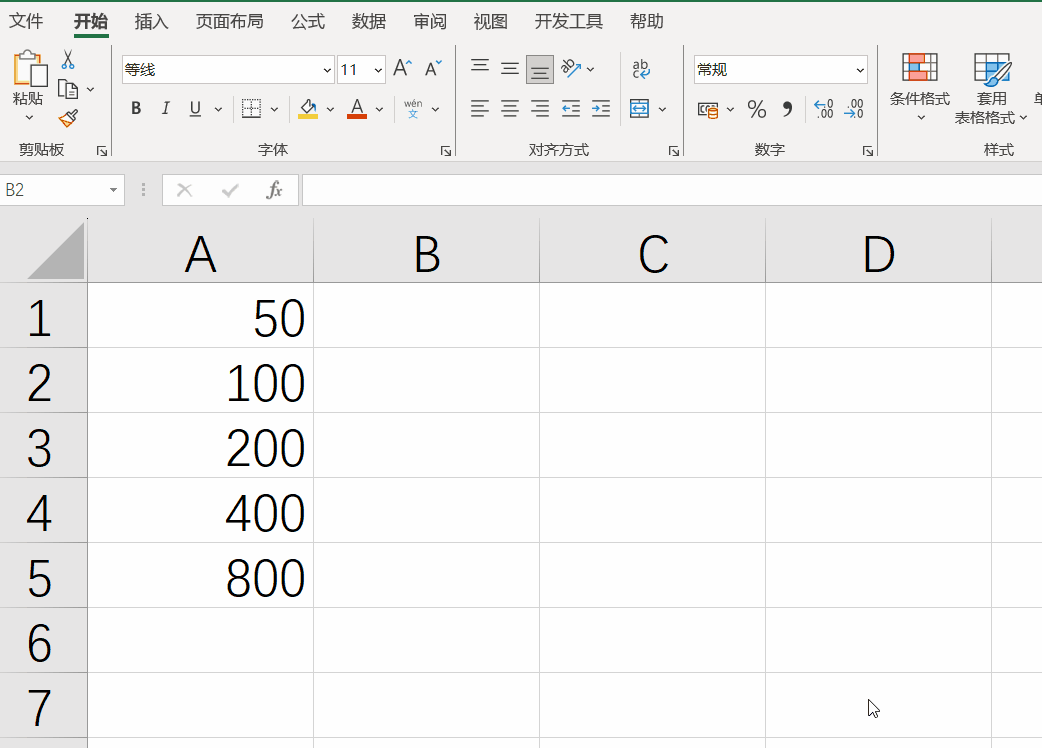Open 条件格式 conditional formatting
The height and width of the screenshot is (748, 1042).
pos(920,88)
